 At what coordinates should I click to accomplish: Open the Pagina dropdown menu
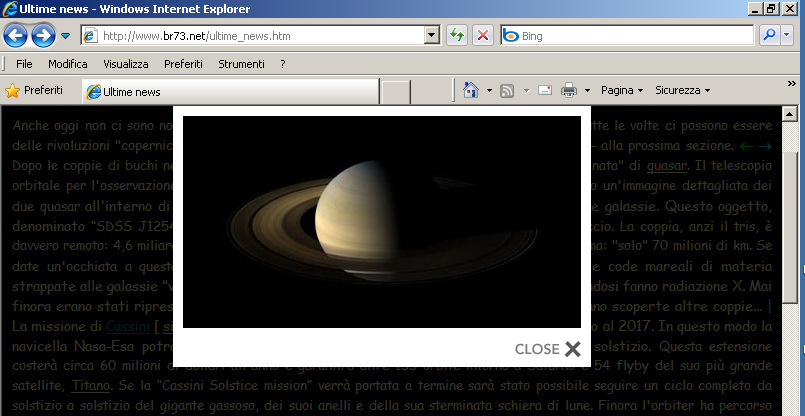coord(622,90)
